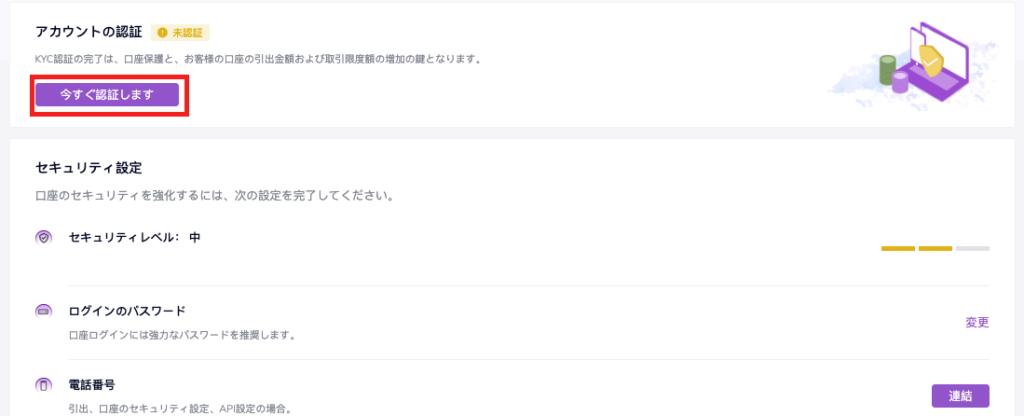Click the 今すぐ認証します button
The height and width of the screenshot is (416, 1024).
[x=107, y=95]
